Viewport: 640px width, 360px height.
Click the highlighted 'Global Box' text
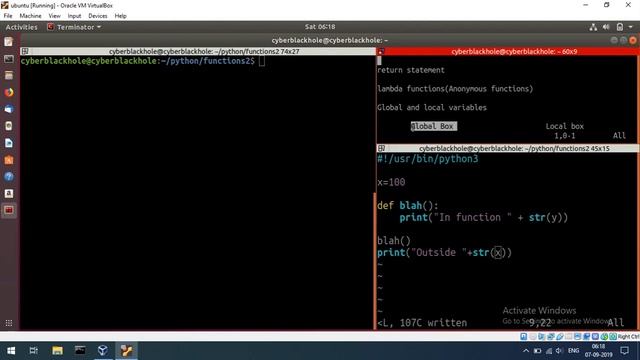pyautogui.click(x=433, y=126)
